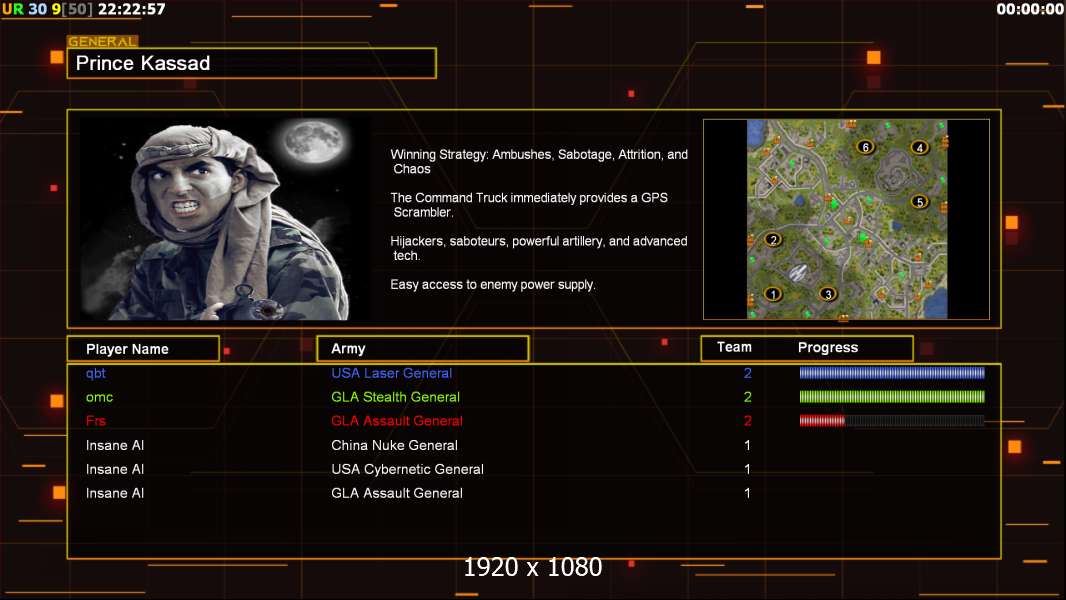
Task: Click the Army column header
Action: [x=423, y=349]
